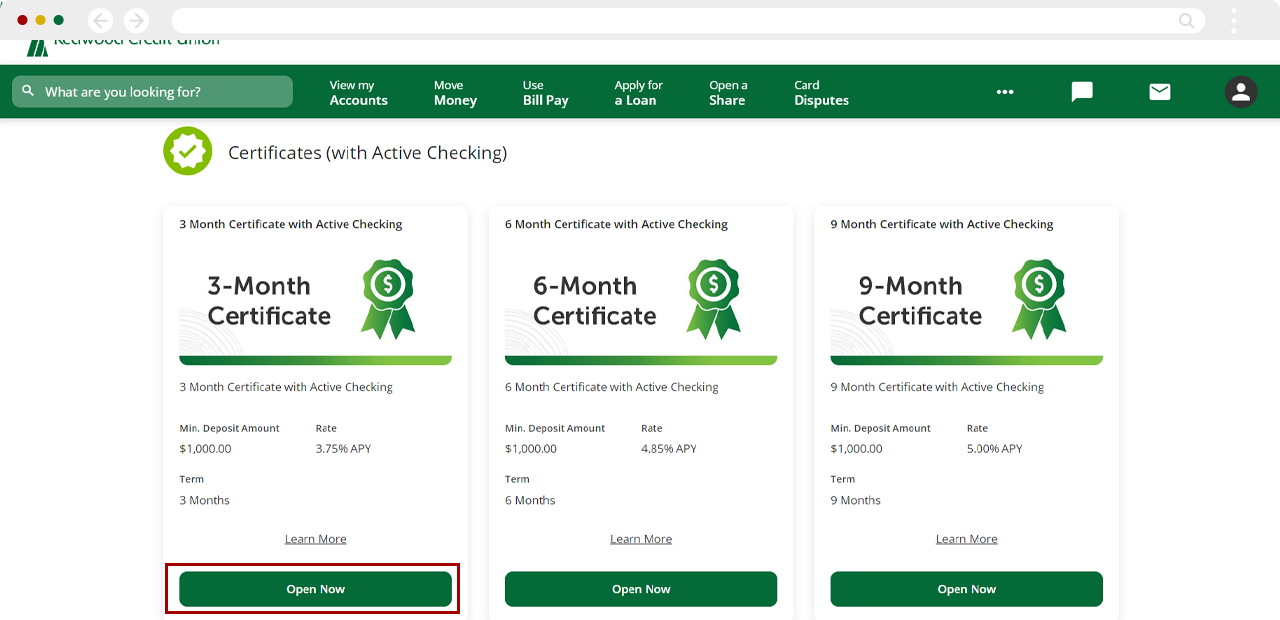Click the '6 Months' term value
The image size is (1280, 620).
coord(530,500)
